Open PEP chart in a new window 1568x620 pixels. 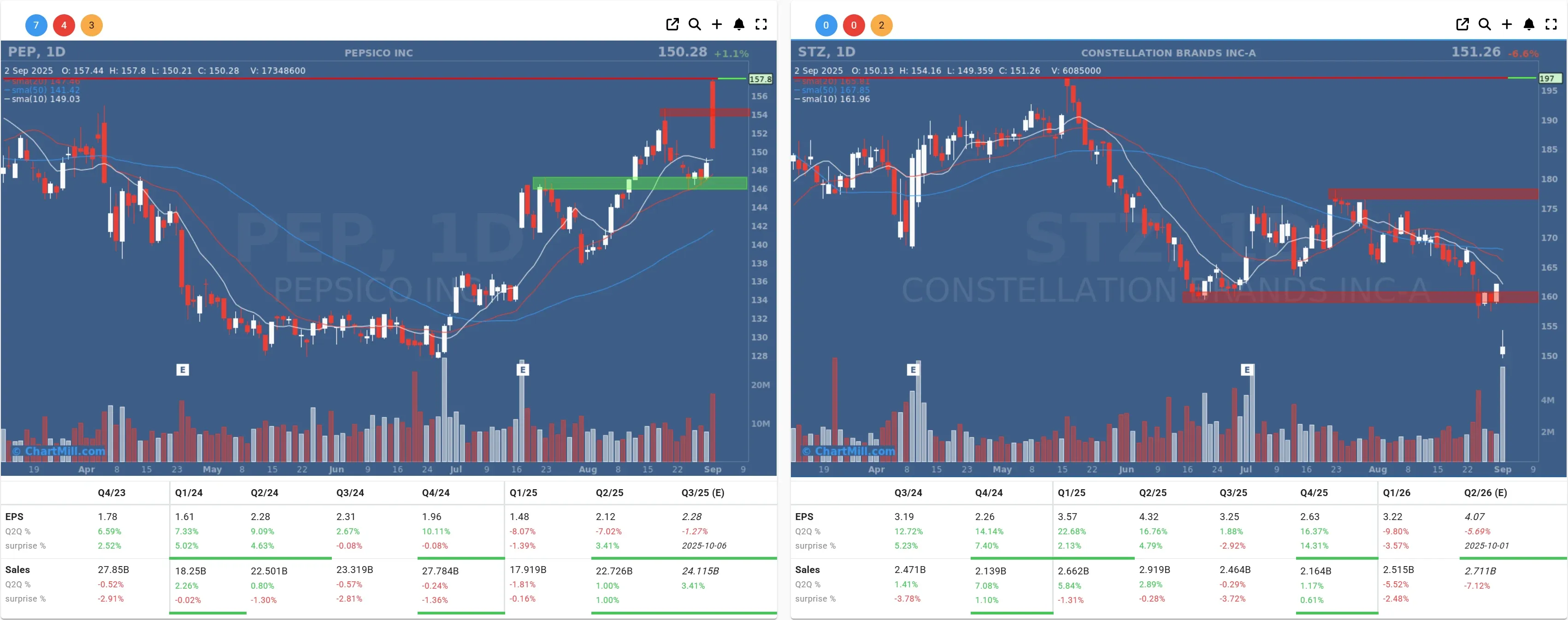coord(672,24)
